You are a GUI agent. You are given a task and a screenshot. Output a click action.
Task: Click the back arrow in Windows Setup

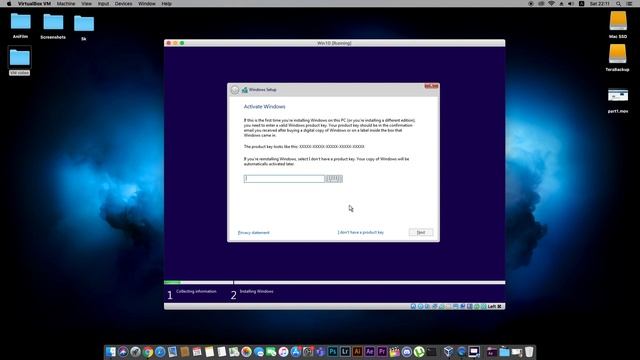pyautogui.click(x=235, y=90)
